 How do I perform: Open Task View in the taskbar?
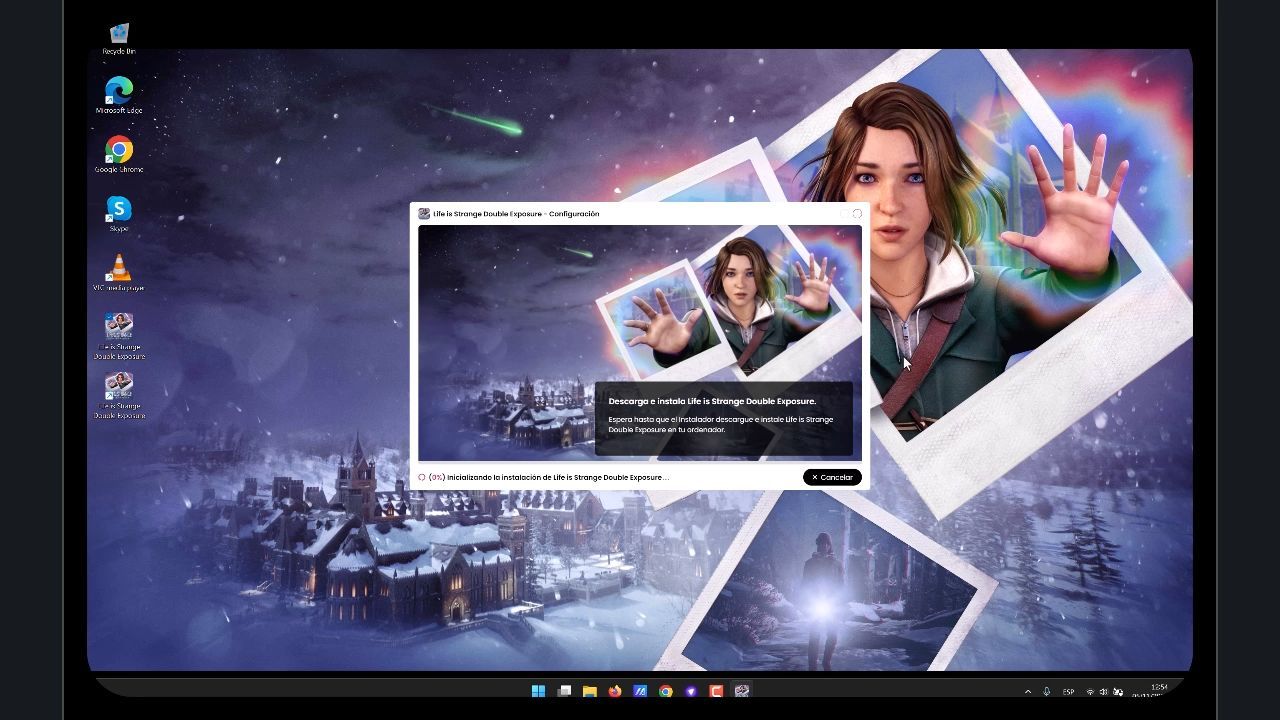(x=564, y=691)
